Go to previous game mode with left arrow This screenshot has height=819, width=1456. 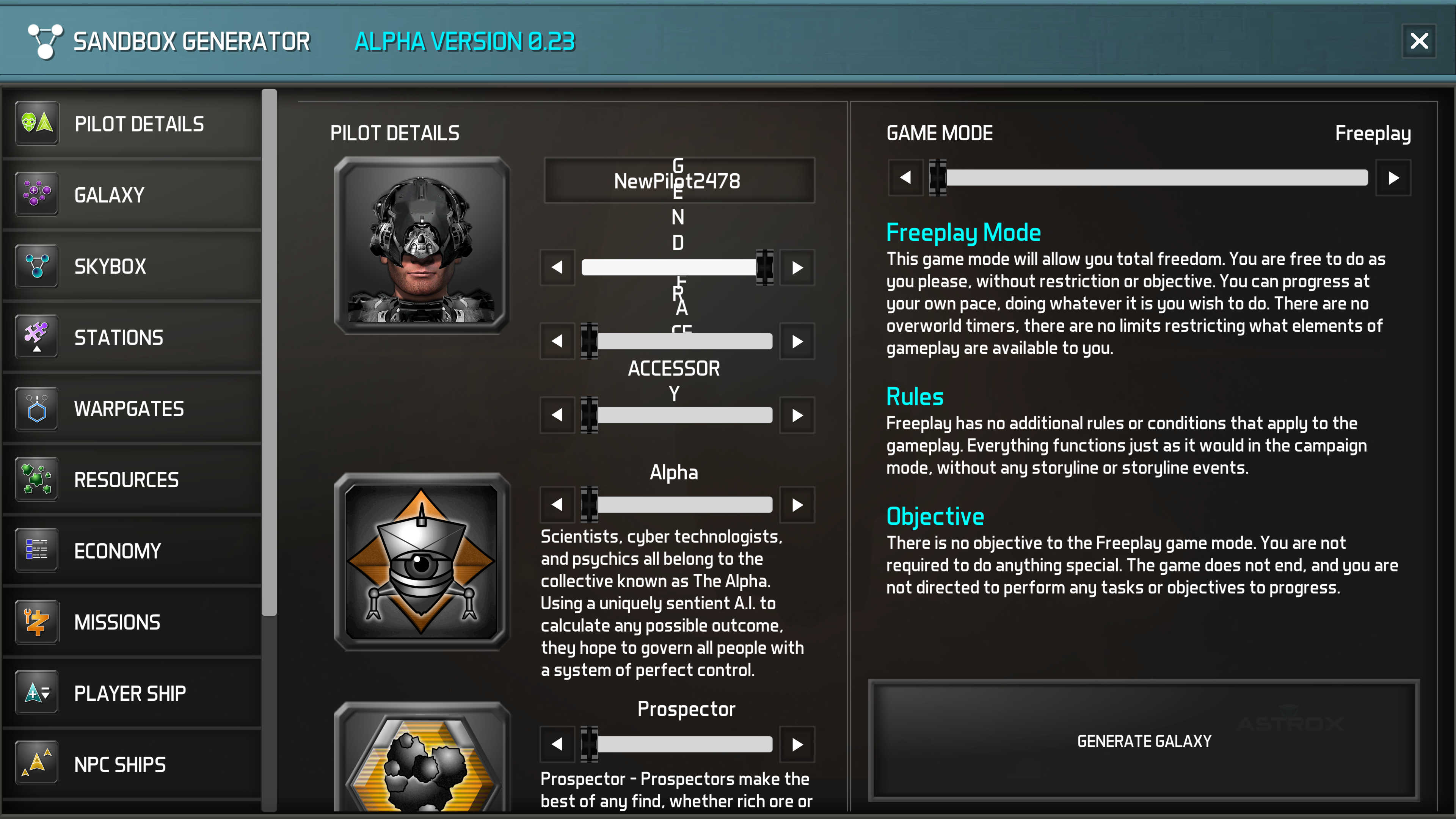click(905, 178)
